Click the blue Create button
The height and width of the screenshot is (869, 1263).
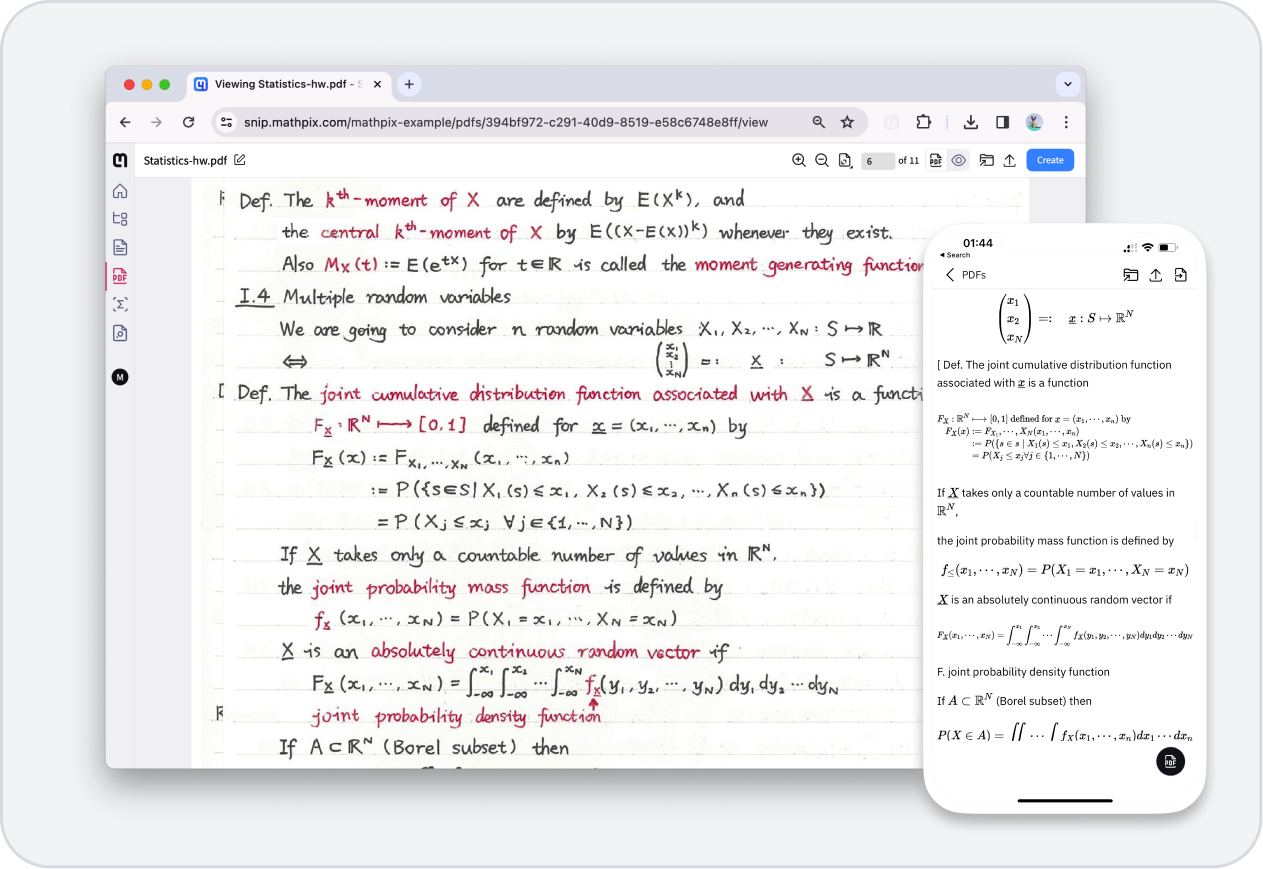coord(1050,160)
